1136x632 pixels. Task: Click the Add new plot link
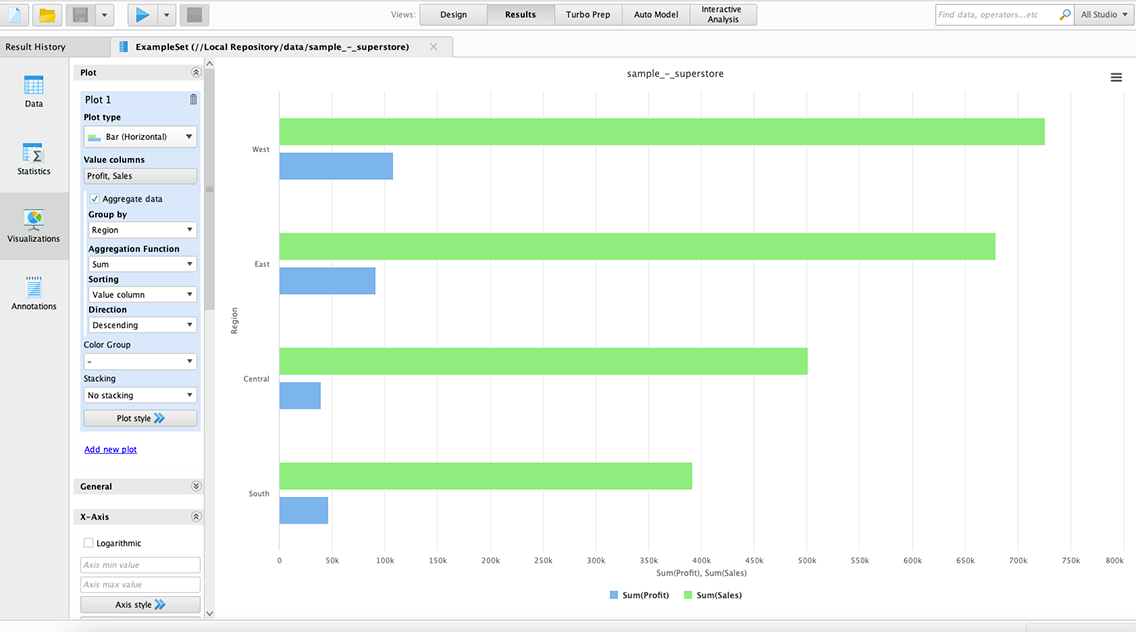(x=110, y=449)
